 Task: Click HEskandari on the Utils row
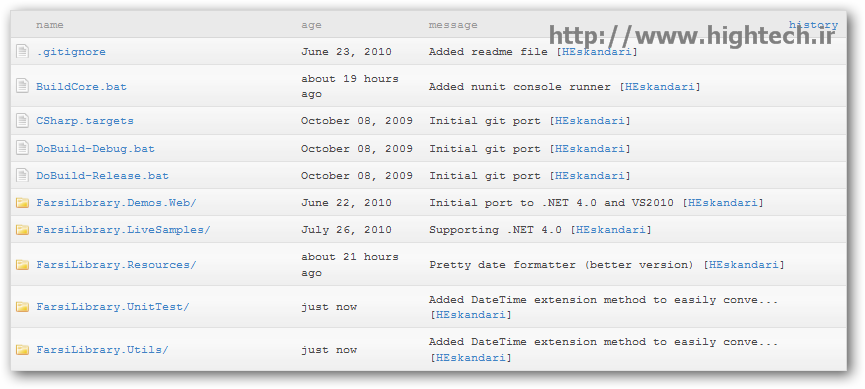click(x=471, y=358)
